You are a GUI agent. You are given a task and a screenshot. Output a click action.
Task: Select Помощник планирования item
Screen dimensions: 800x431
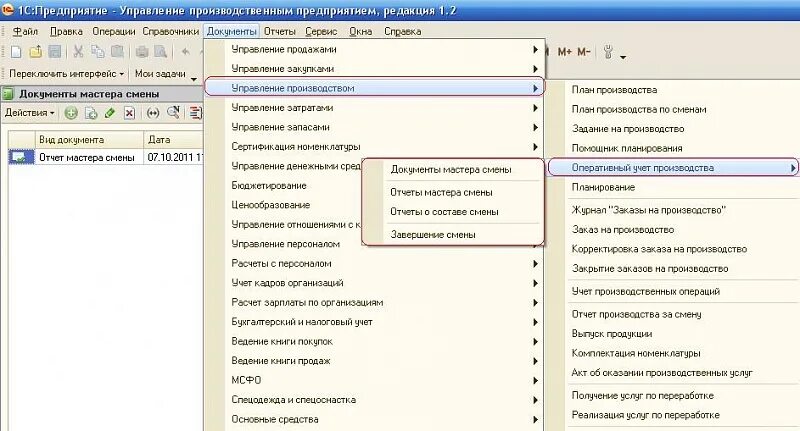[627, 148]
